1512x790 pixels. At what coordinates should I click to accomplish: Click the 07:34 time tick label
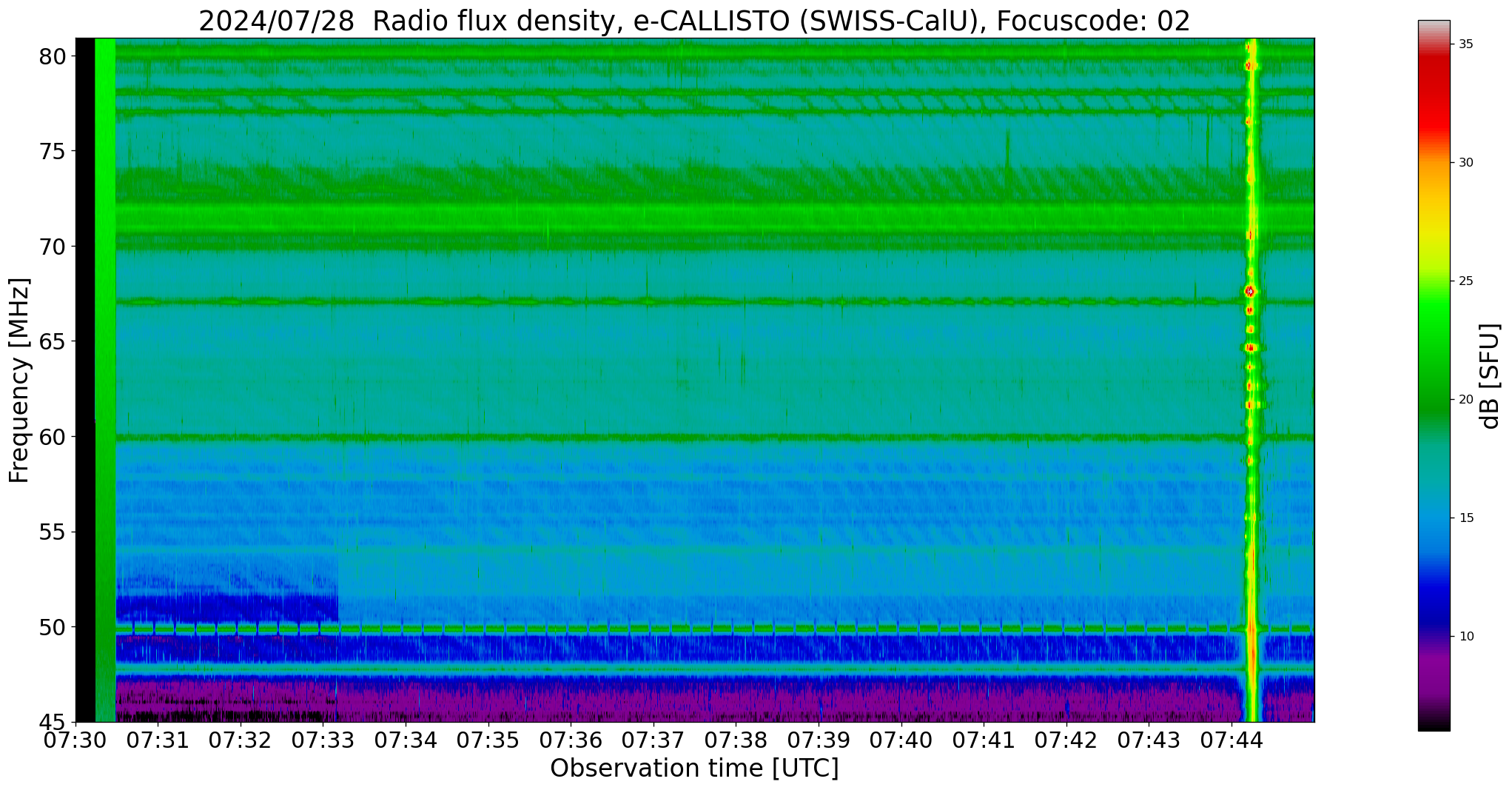click(x=406, y=740)
